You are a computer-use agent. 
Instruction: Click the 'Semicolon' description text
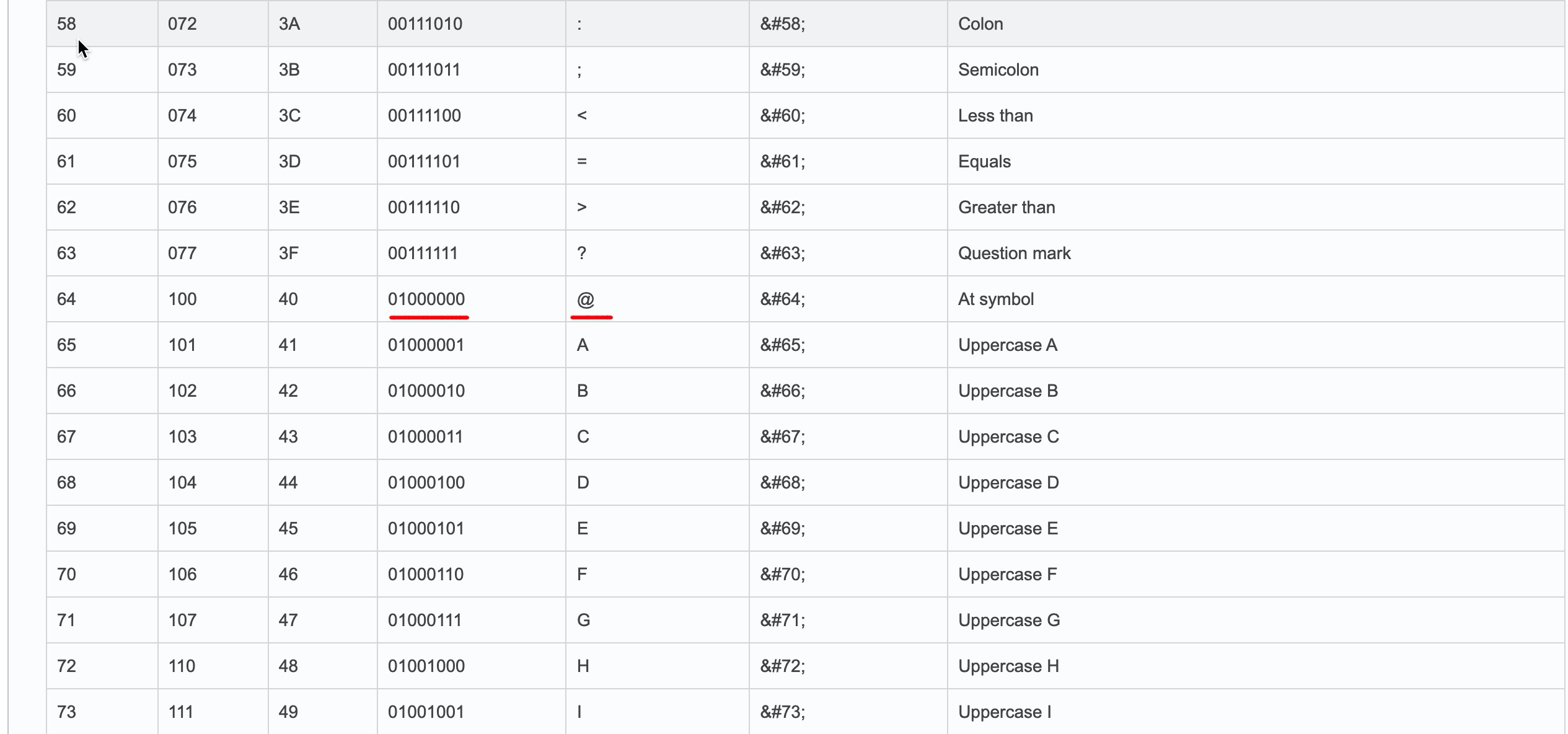coord(998,70)
